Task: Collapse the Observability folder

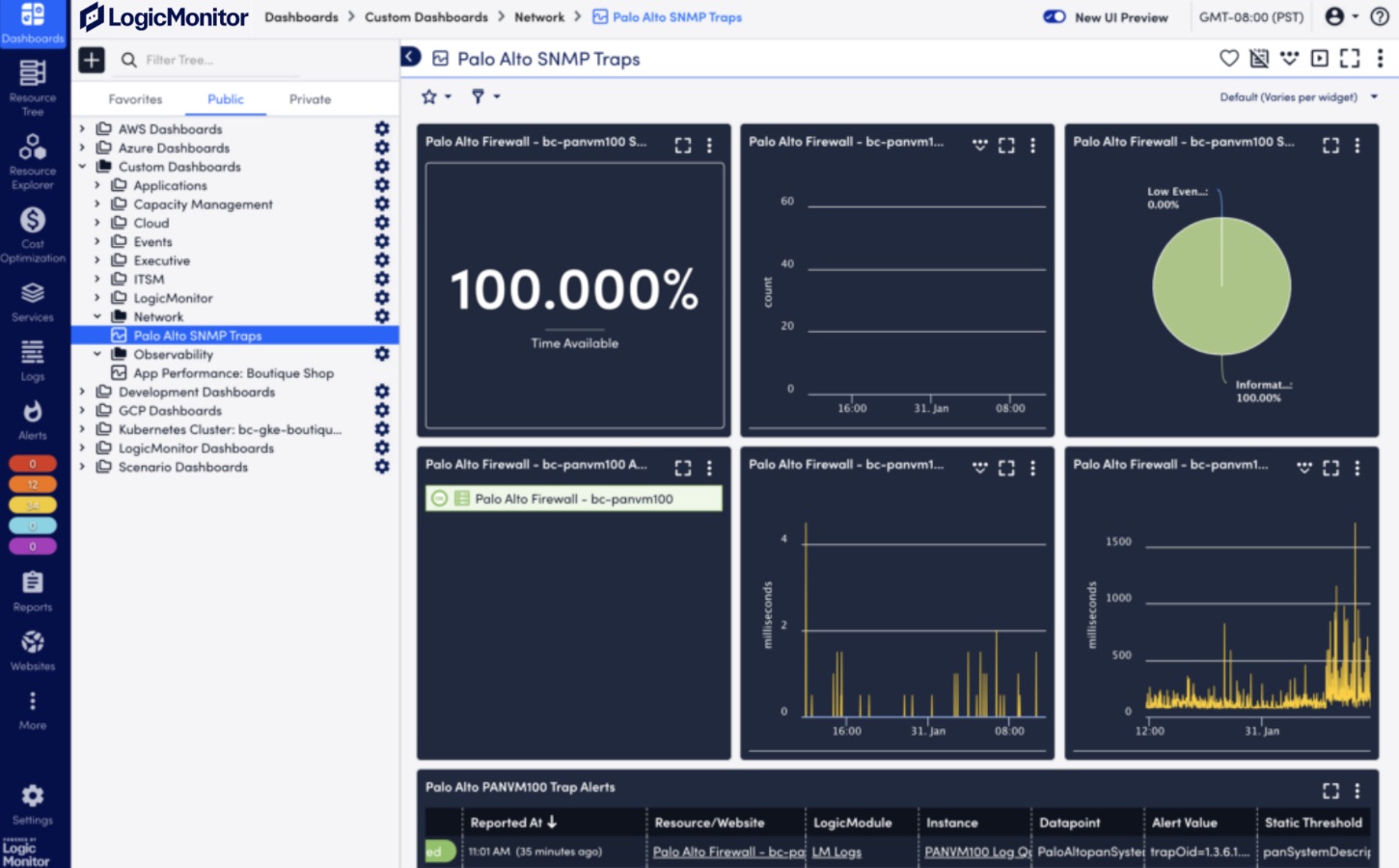Action: tap(97, 354)
